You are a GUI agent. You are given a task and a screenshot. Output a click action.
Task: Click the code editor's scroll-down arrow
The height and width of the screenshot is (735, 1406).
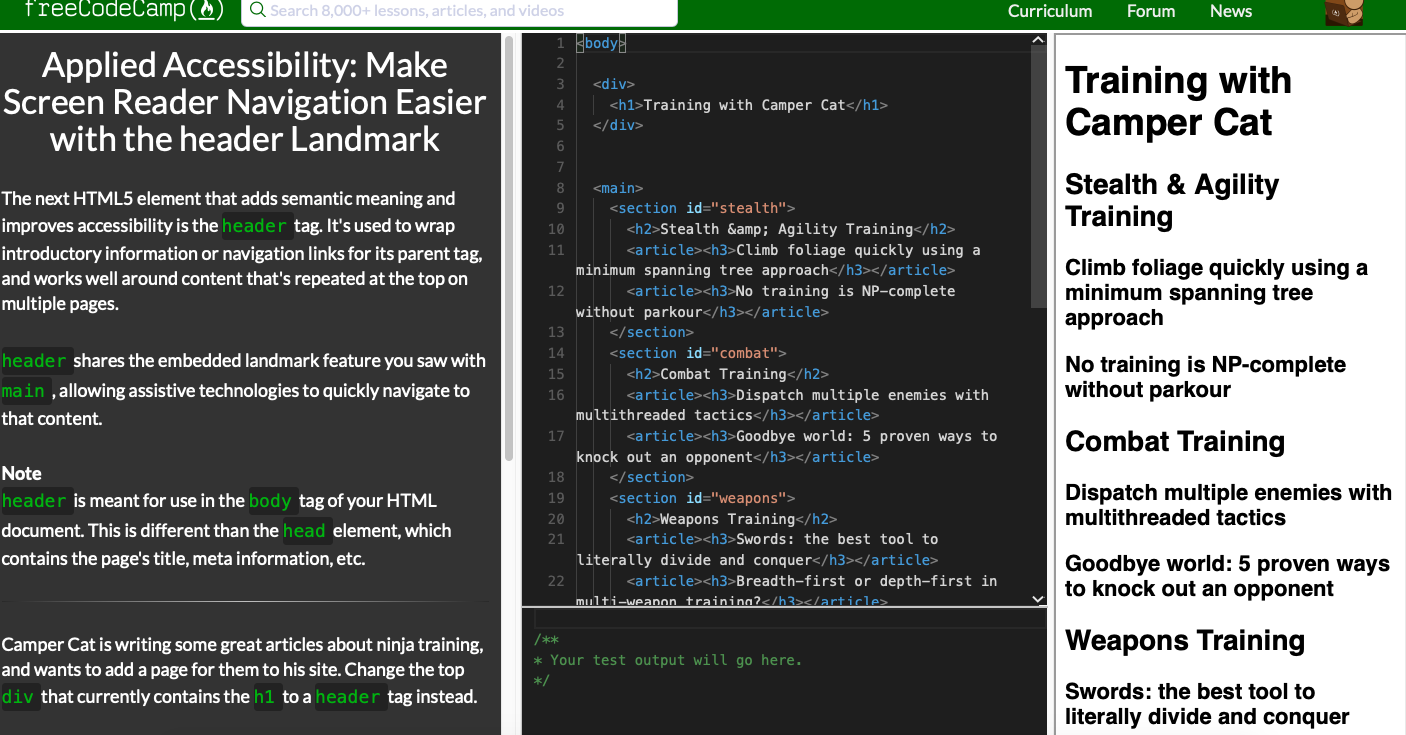pyautogui.click(x=1038, y=598)
